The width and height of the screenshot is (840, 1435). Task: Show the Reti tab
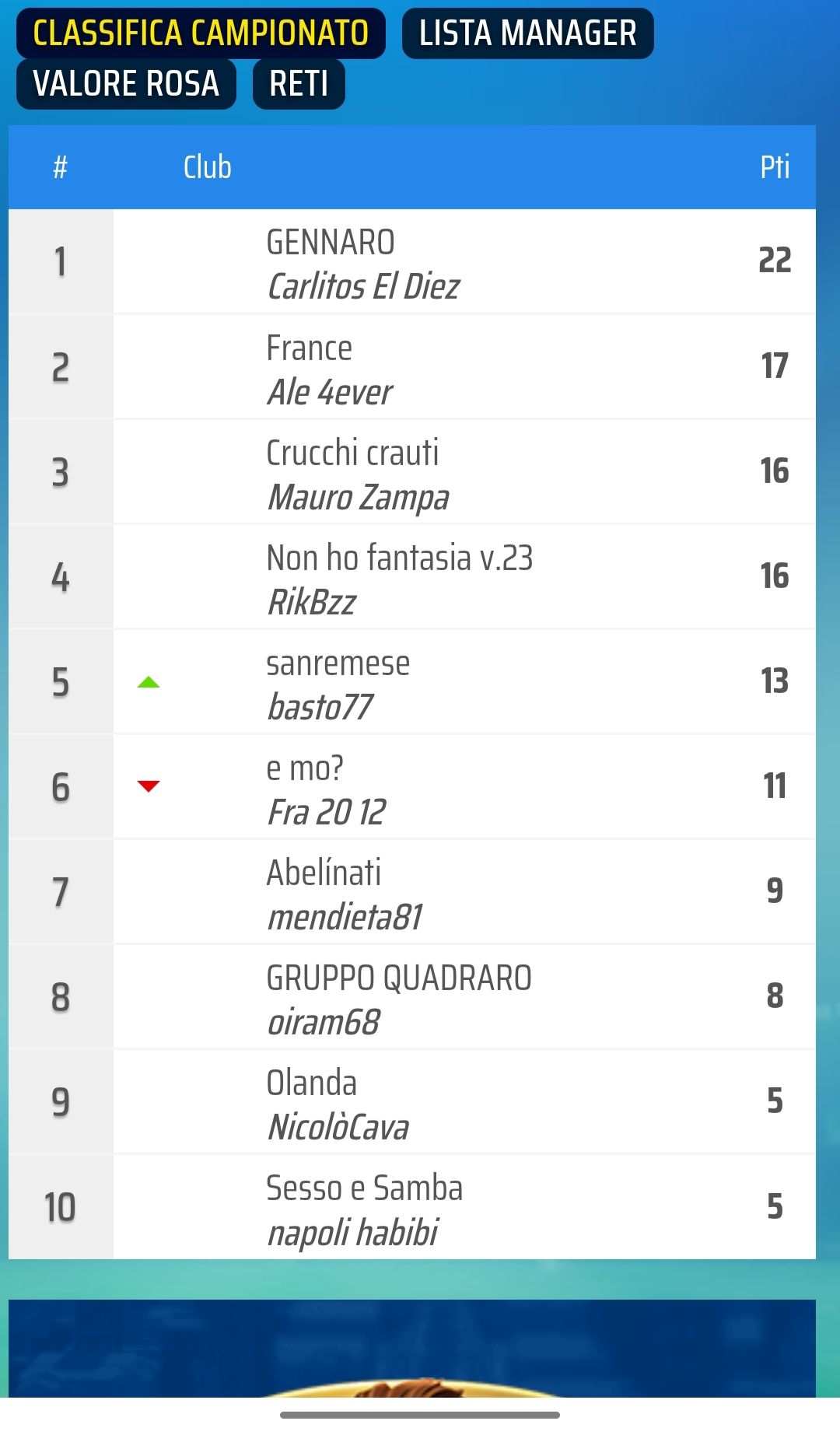tap(299, 84)
